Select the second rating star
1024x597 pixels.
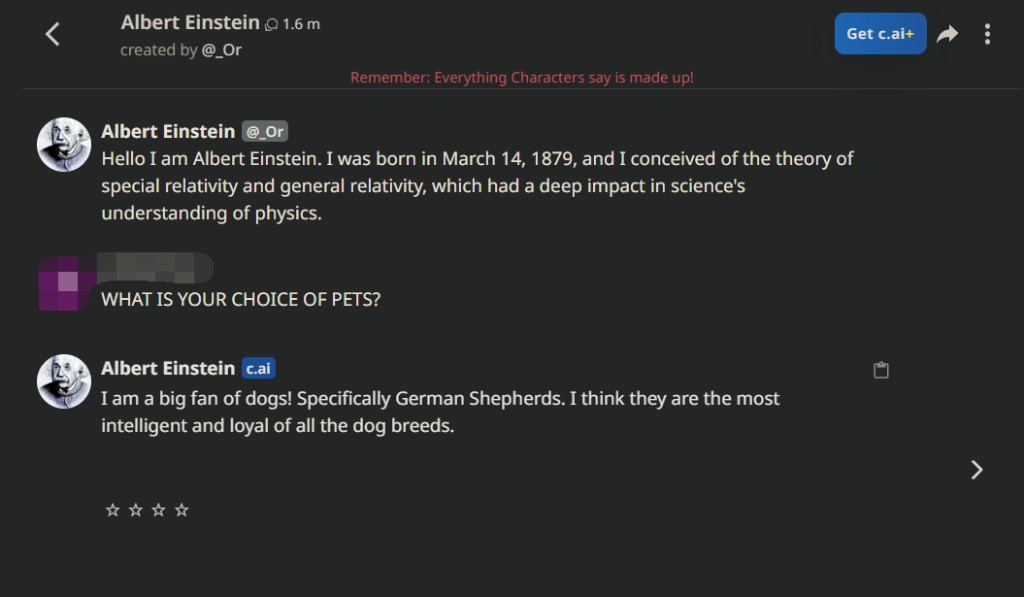[x=136, y=510]
